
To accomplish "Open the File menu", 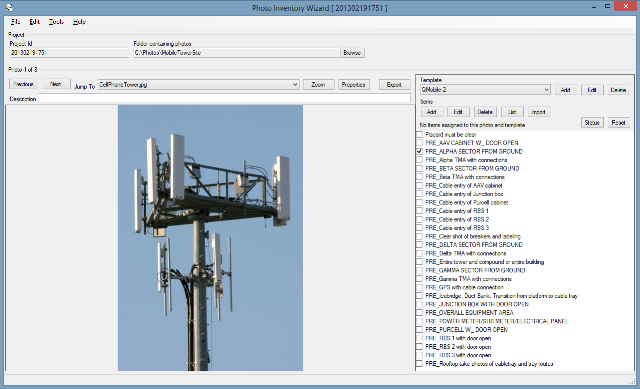I will [x=16, y=22].
